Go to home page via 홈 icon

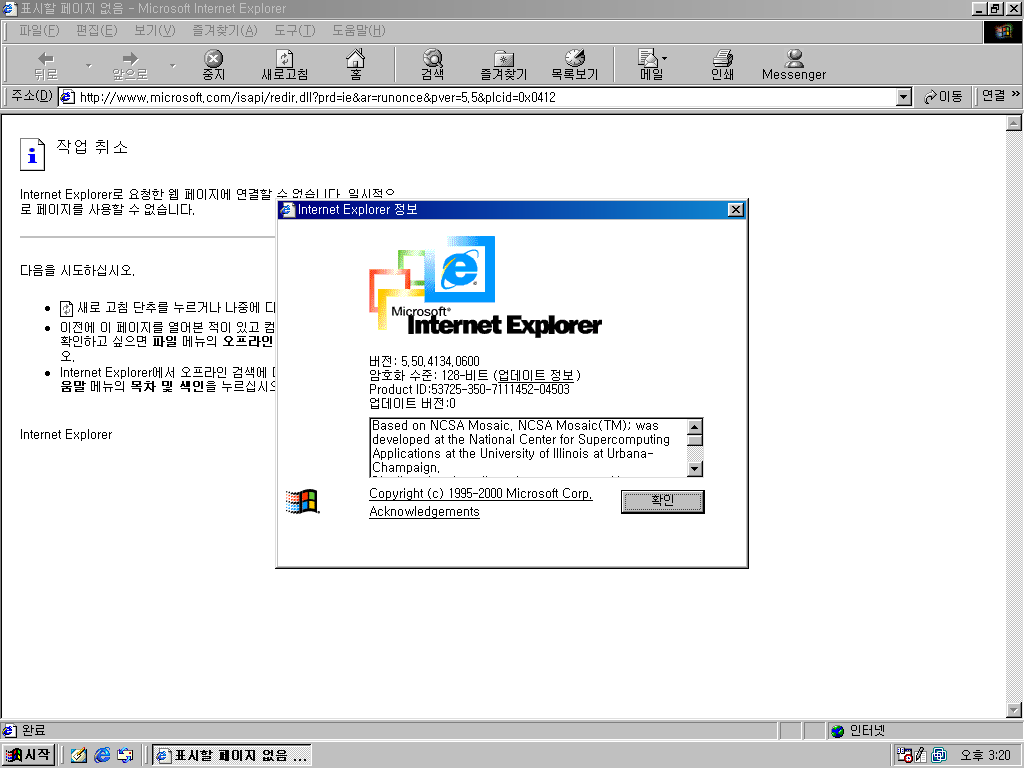pos(355,65)
